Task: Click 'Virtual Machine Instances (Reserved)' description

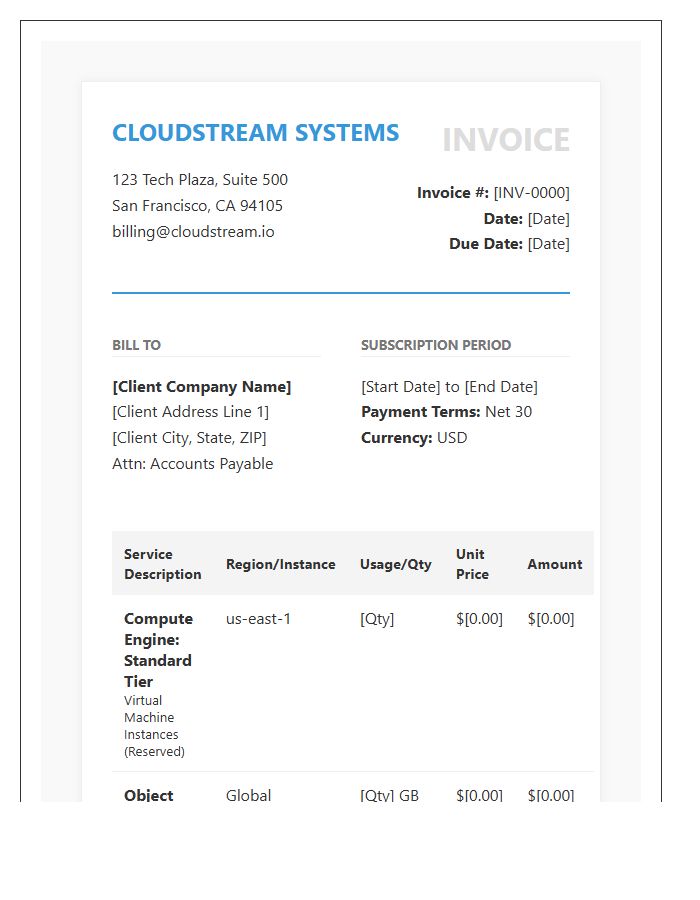Action: tap(154, 726)
